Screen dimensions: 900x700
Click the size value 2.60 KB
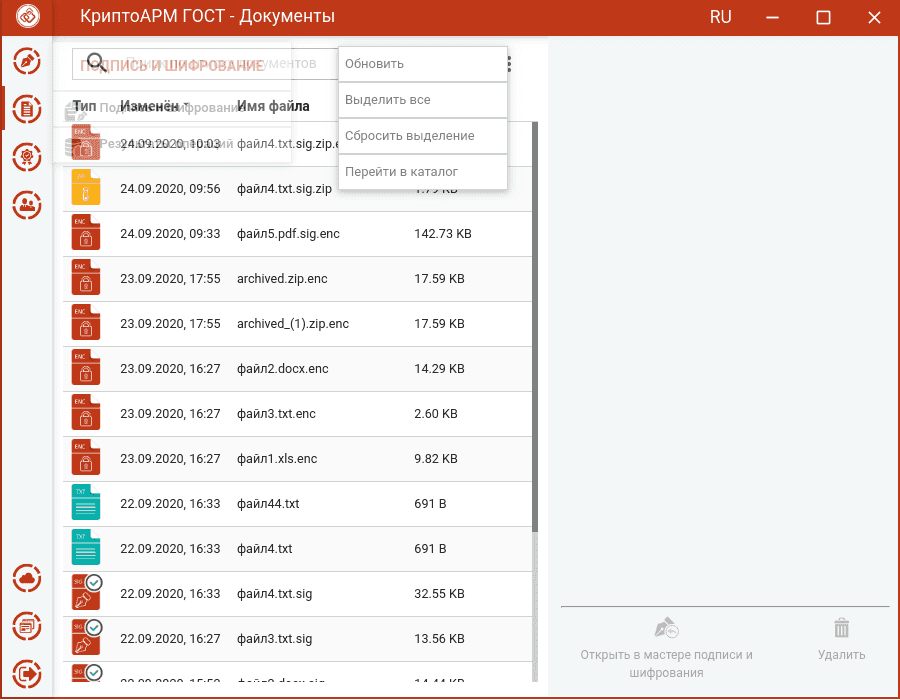click(x=436, y=414)
